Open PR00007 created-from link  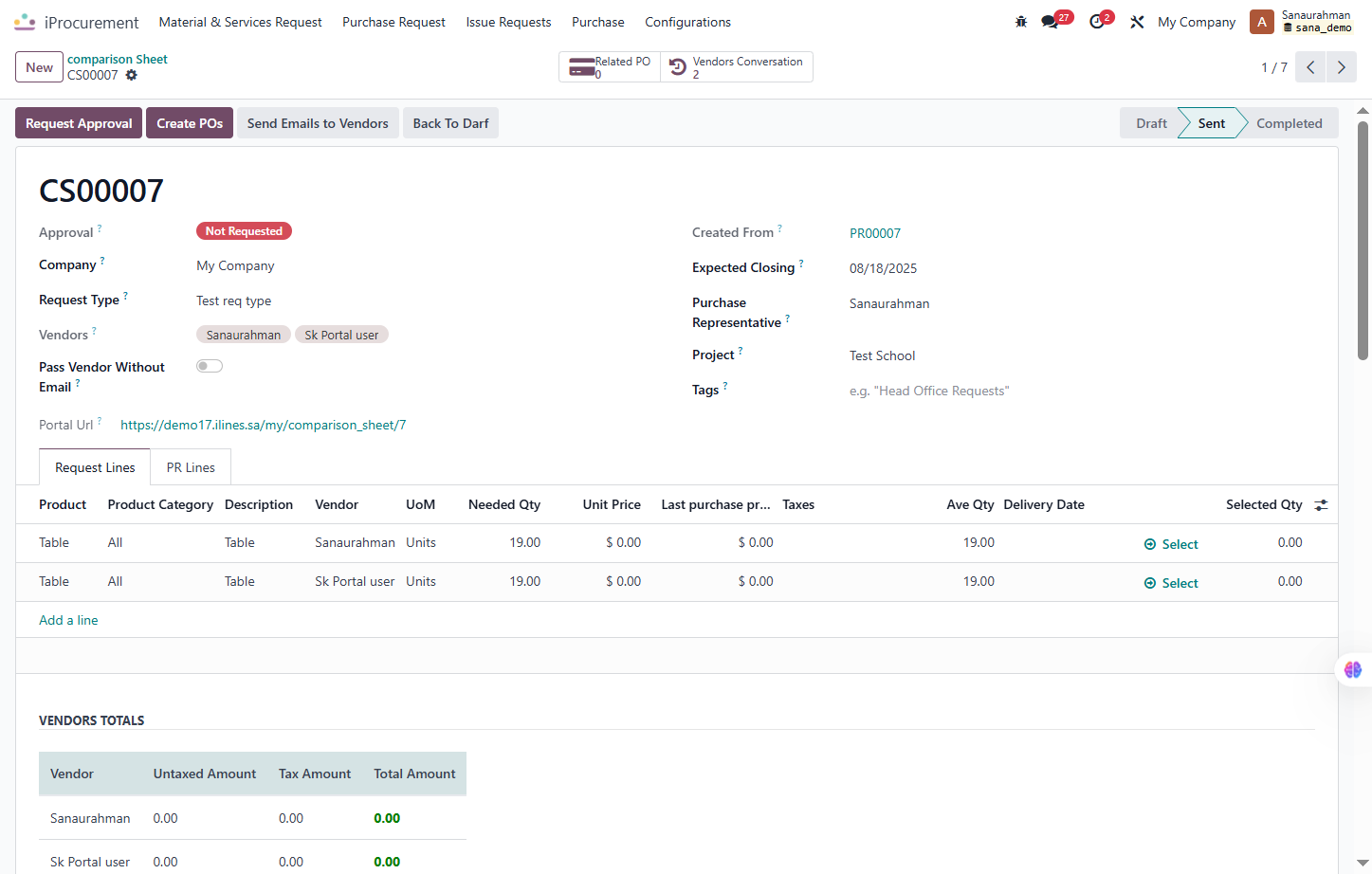875,233
